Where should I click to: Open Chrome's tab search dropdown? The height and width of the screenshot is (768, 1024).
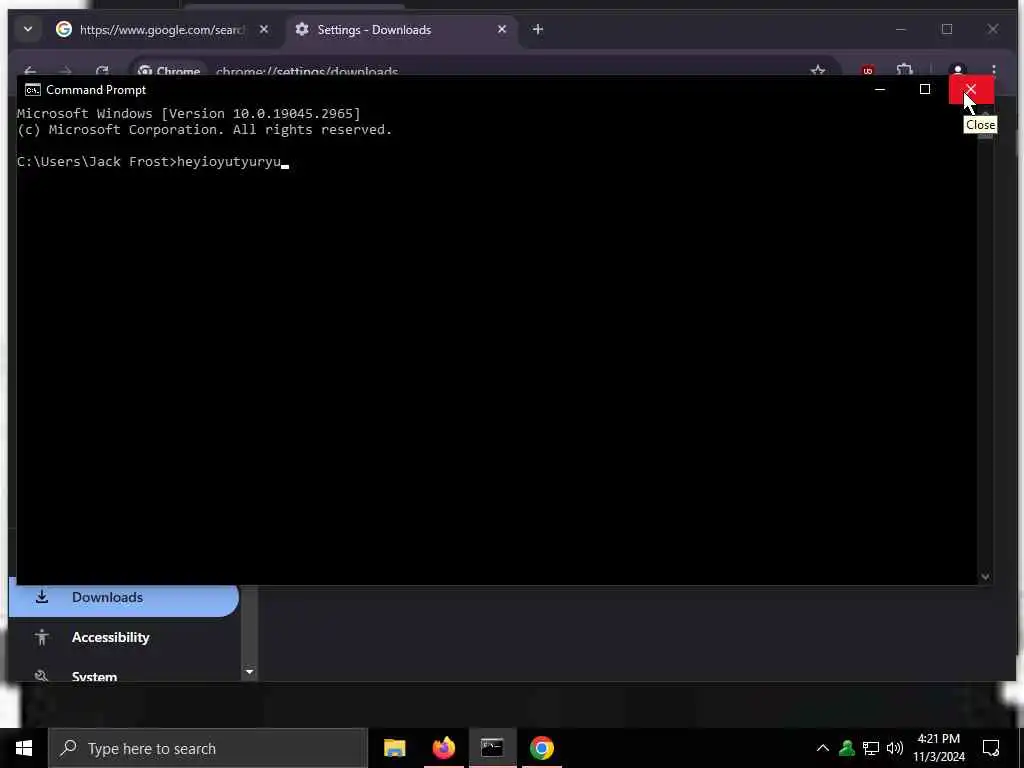tap(28, 29)
